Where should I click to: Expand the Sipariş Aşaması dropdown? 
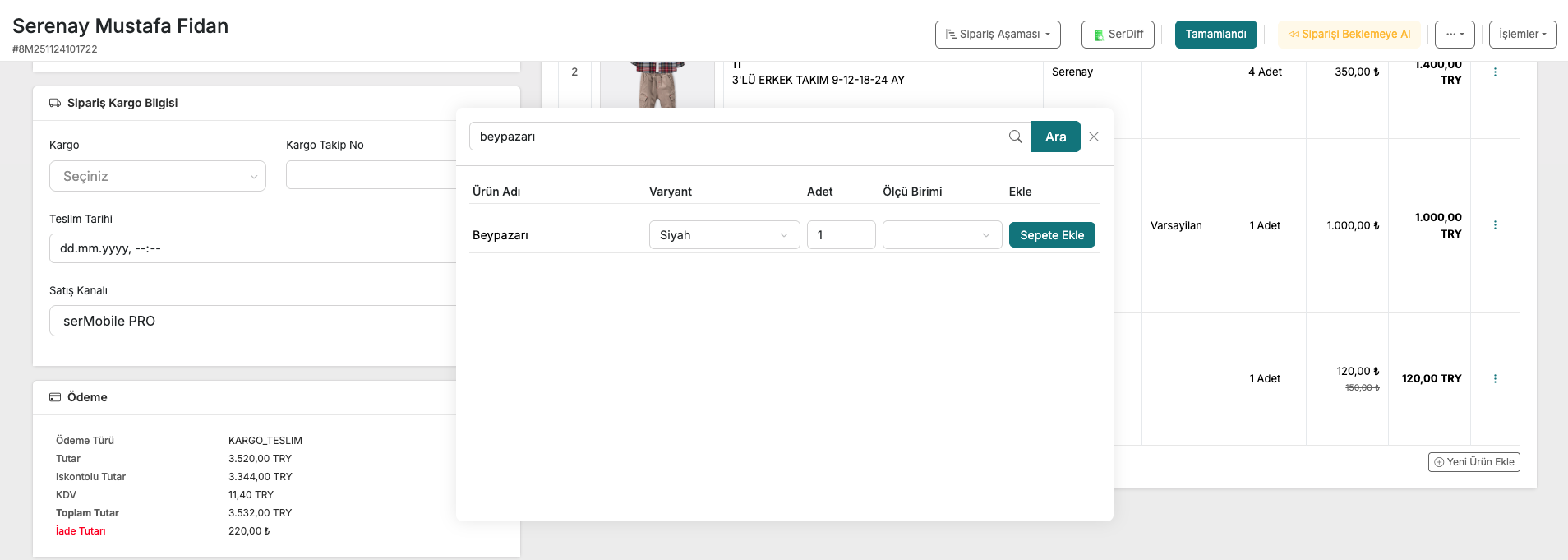click(997, 35)
